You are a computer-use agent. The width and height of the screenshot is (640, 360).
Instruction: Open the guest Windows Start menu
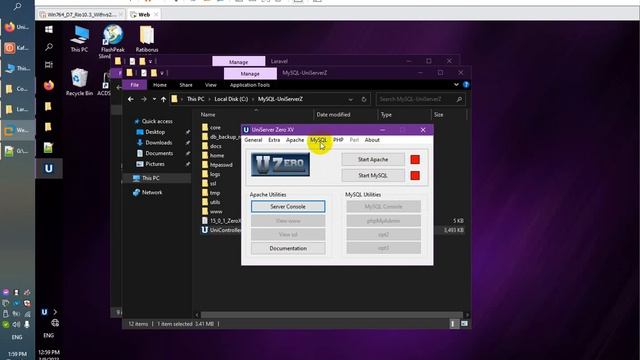[x=49, y=29]
